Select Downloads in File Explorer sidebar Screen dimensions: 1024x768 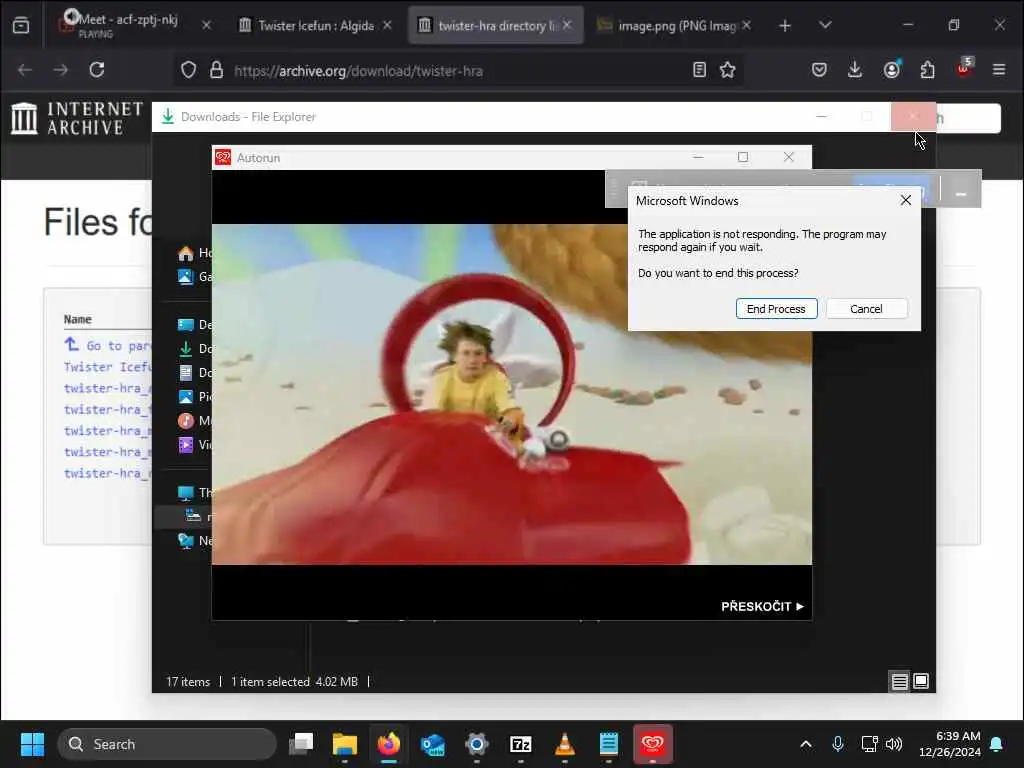(195, 349)
